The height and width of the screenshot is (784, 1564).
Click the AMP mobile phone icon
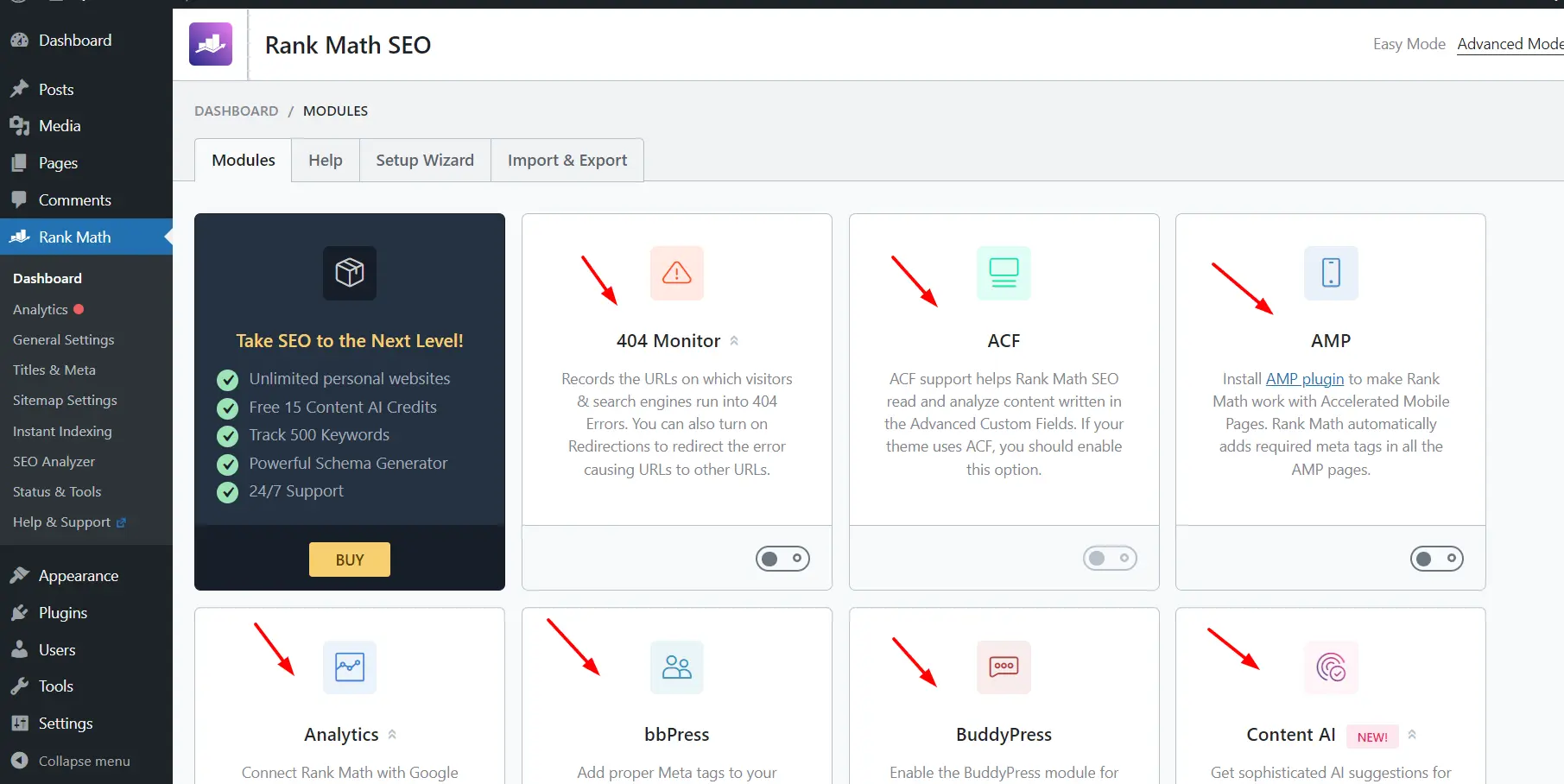(1331, 273)
